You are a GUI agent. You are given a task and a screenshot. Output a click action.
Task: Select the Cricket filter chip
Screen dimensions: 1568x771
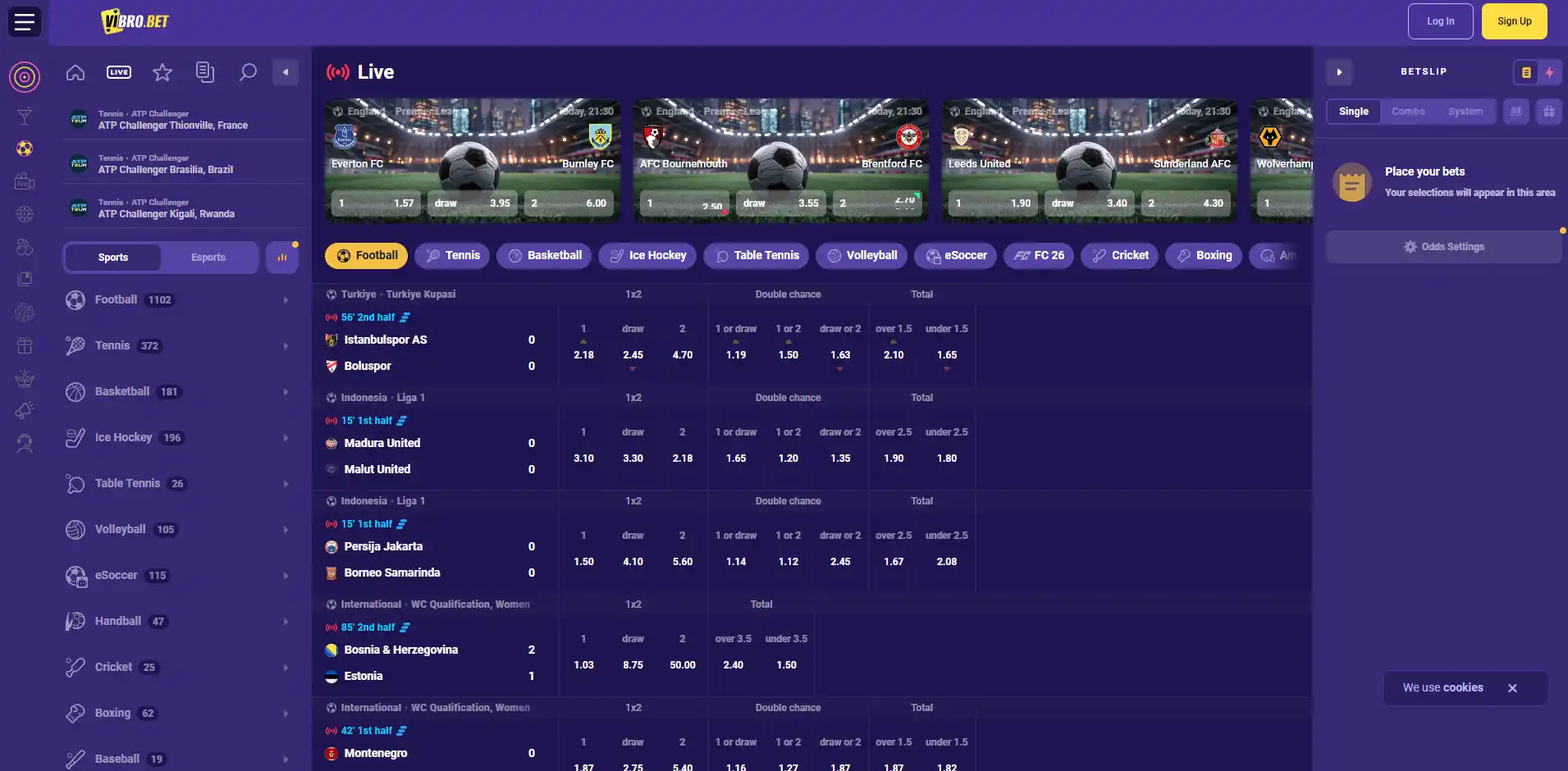tap(1120, 256)
